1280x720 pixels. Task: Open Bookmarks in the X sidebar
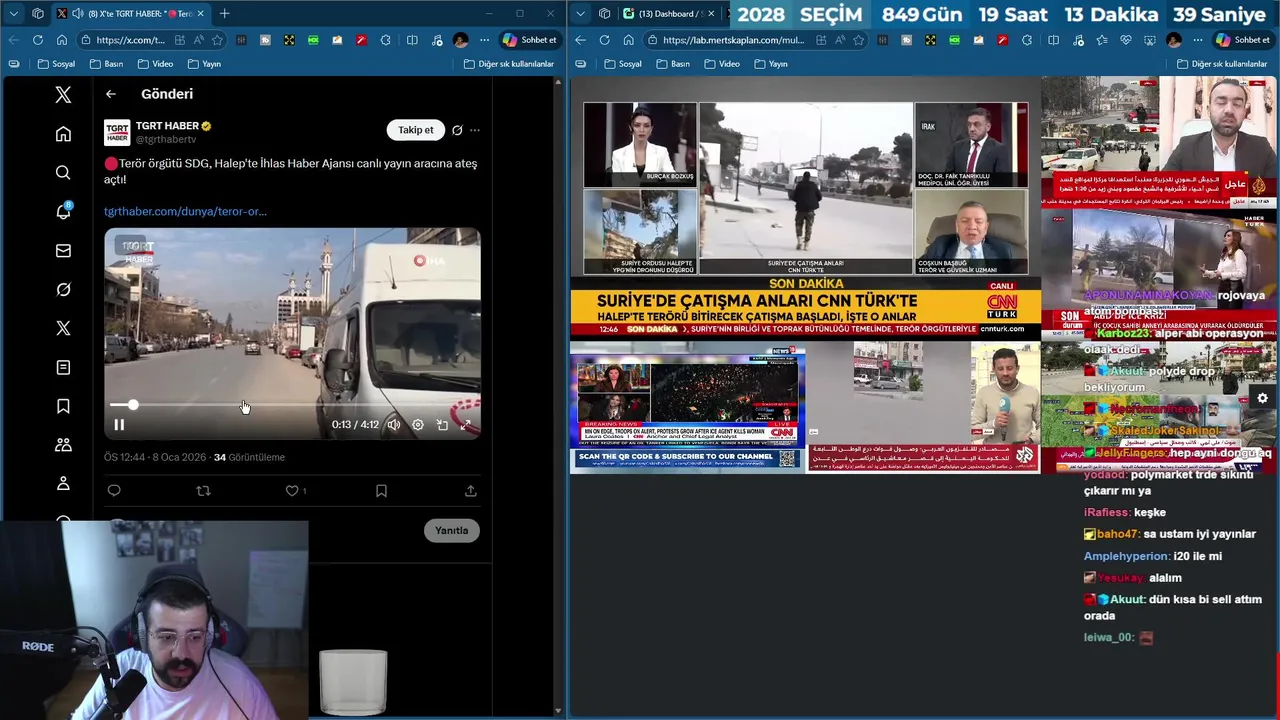tap(63, 406)
